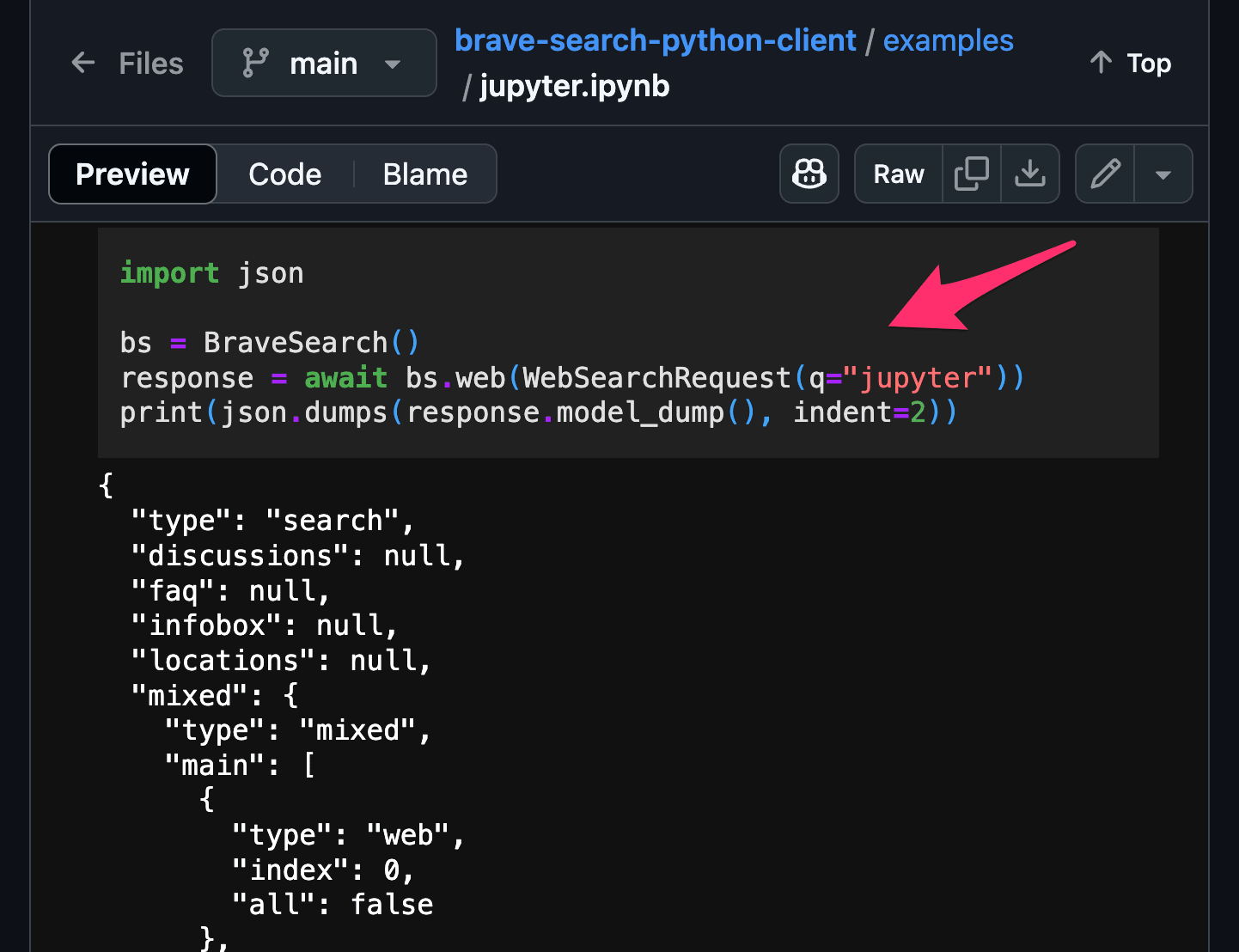The image size is (1239, 952).
Task: Open the brave-search-python-client repository link
Action: click(655, 40)
